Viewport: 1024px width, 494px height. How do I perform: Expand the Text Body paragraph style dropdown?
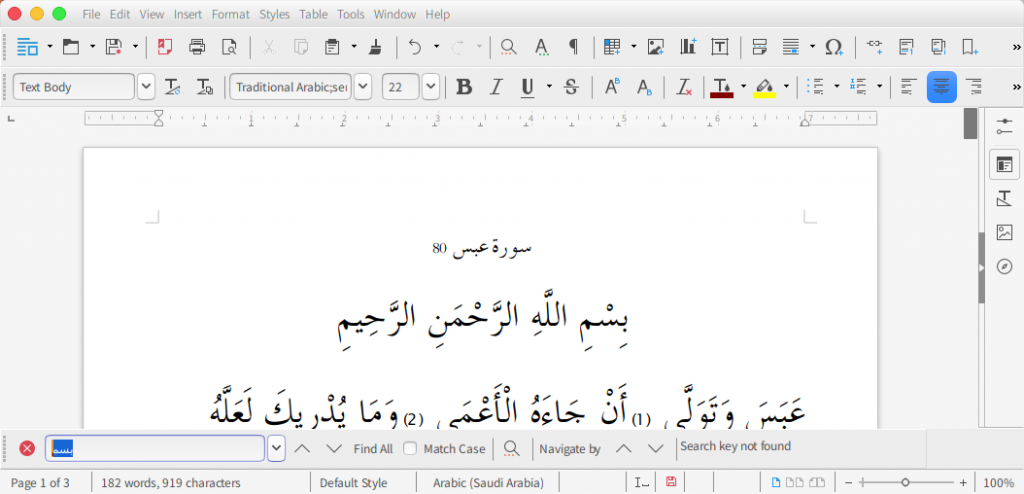point(146,87)
